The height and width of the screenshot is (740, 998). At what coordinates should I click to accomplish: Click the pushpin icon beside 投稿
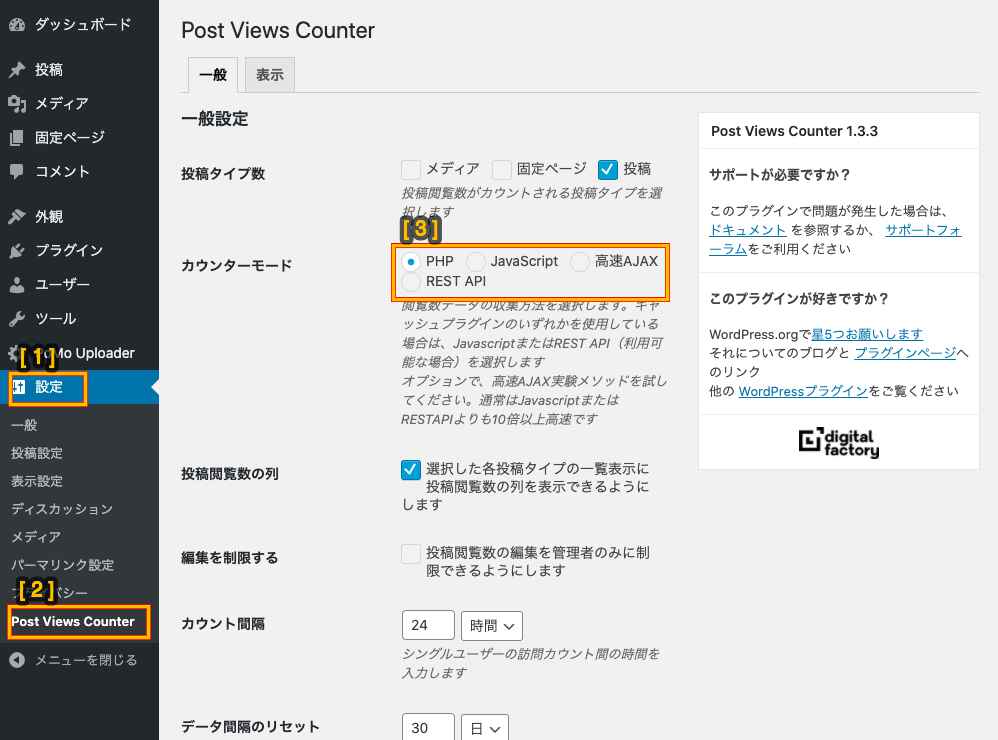17,69
